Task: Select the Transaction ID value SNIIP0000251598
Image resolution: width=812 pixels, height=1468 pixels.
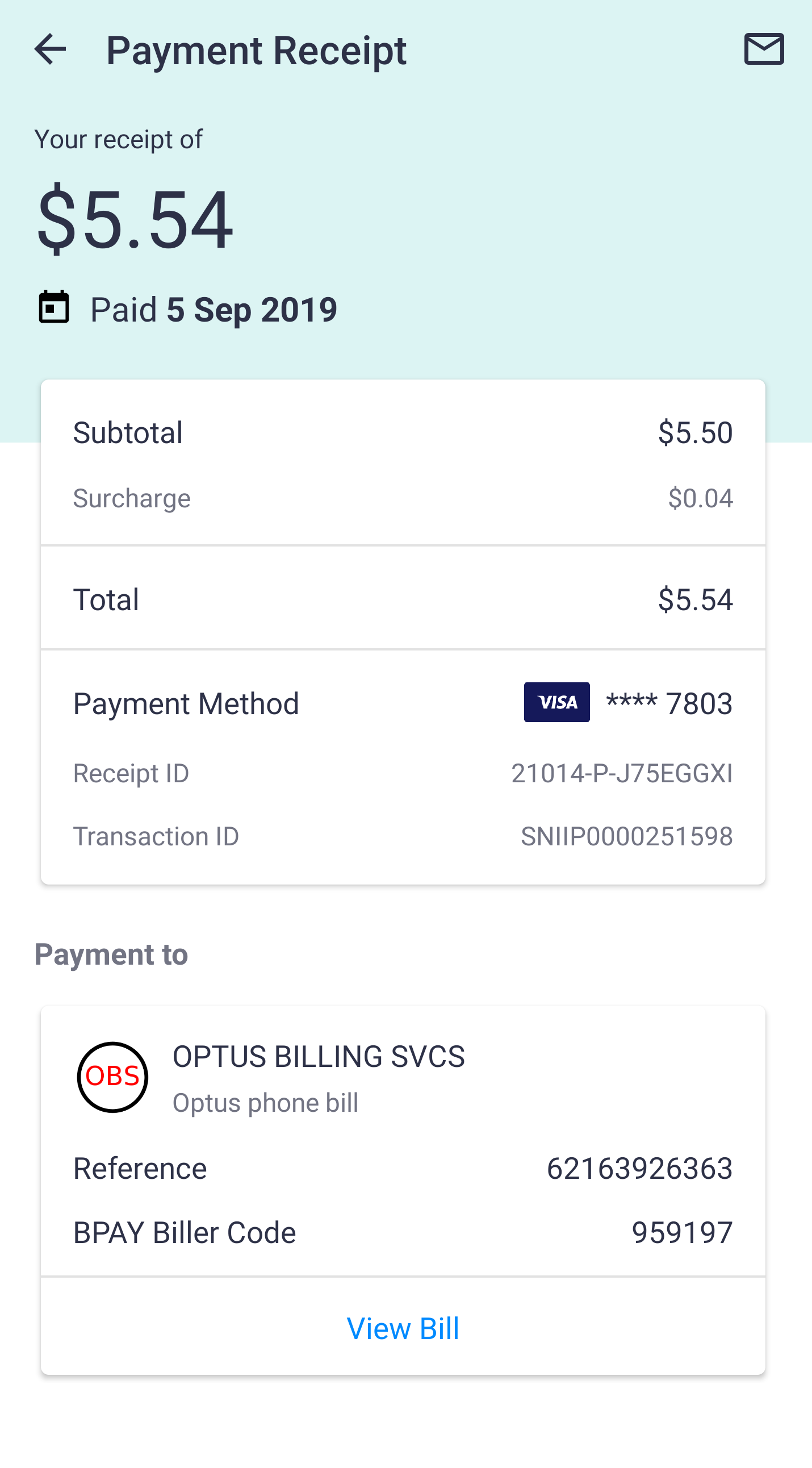Action: tap(626, 836)
